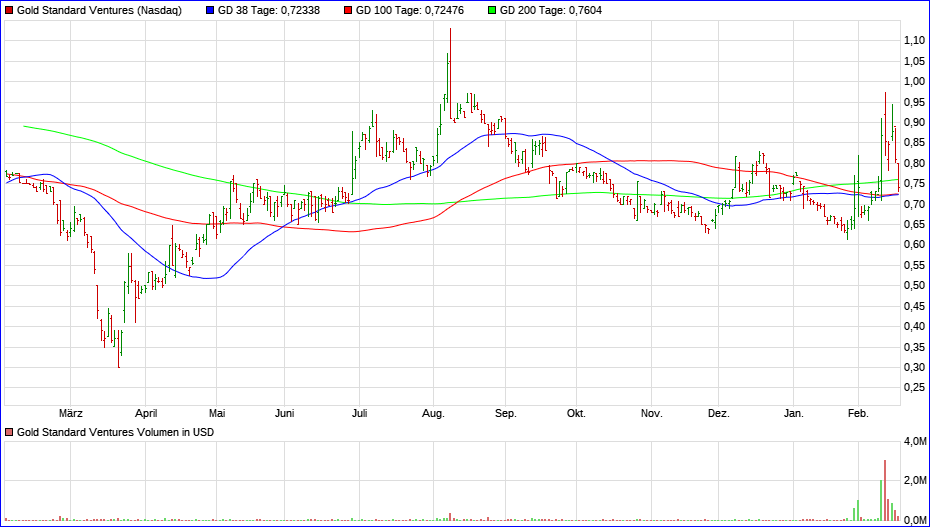Click the tallest red volume bar in February
The height and width of the screenshot is (527, 930).
pyautogui.click(x=885, y=490)
